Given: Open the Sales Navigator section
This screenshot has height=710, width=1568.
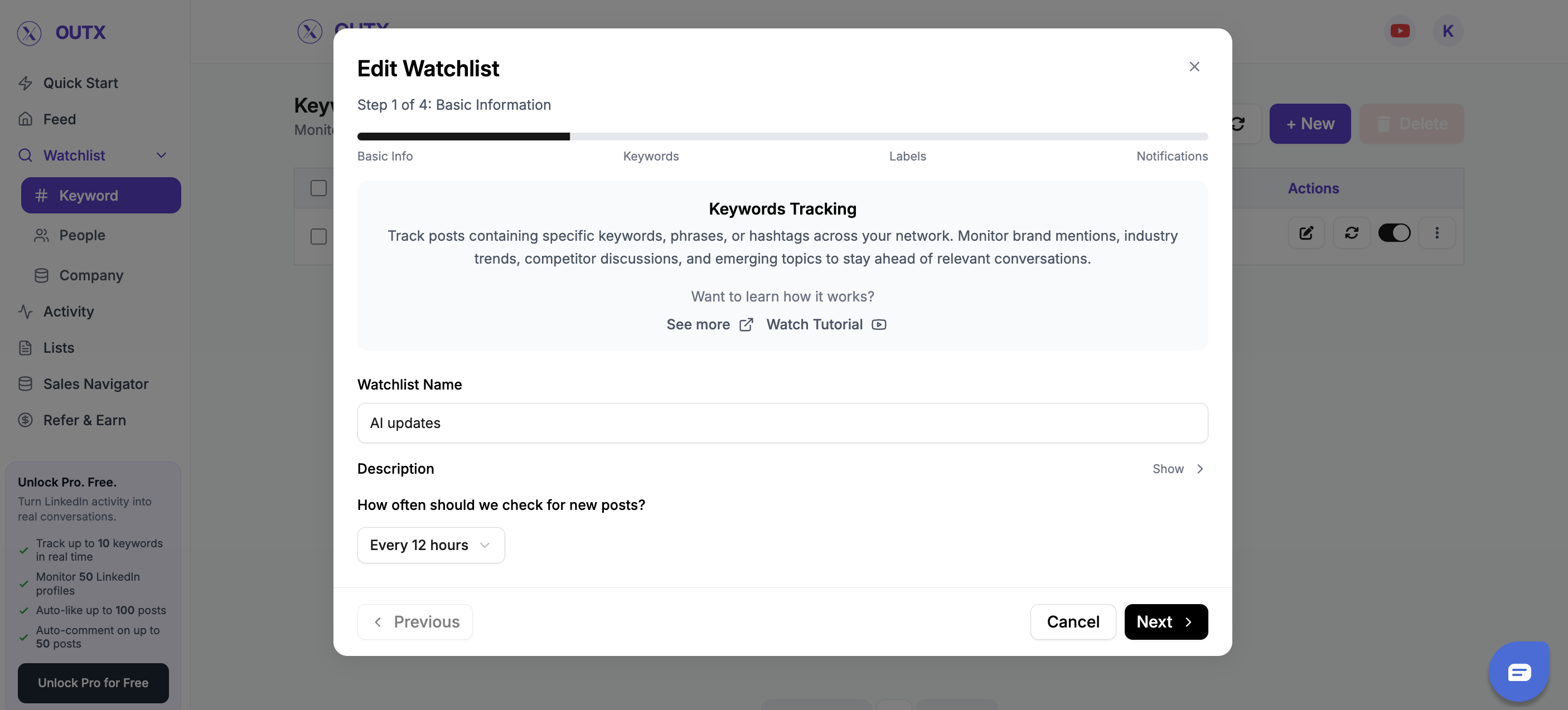Looking at the screenshot, I should (95, 383).
